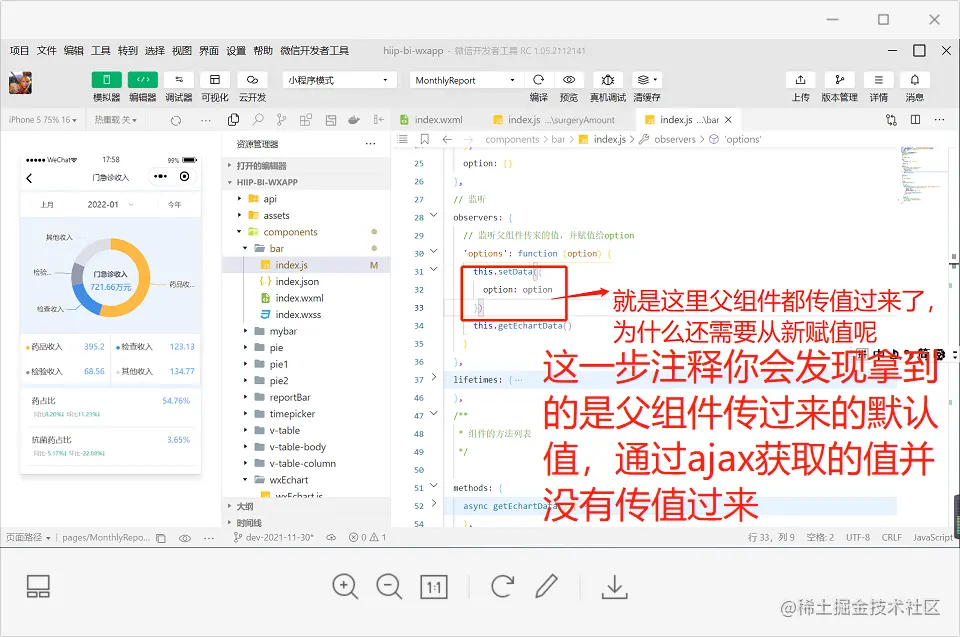Rotate the image clockwise
Screen dimensions: 960x637
click(x=503, y=586)
